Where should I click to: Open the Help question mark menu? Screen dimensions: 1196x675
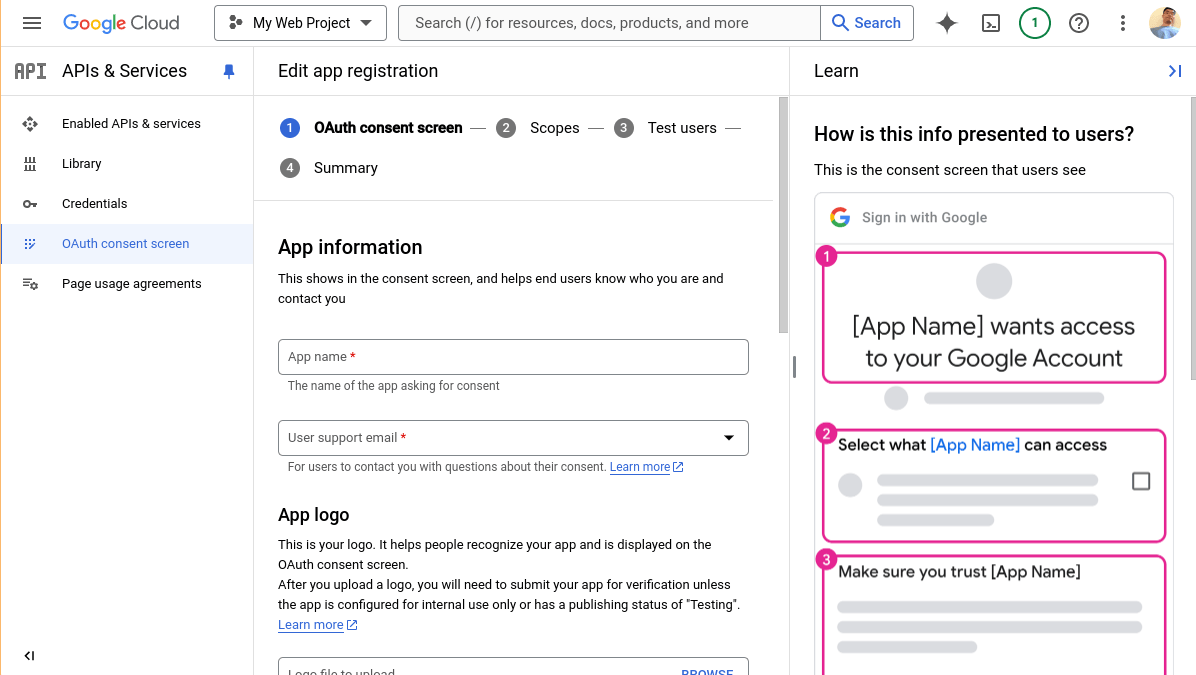tap(1079, 23)
